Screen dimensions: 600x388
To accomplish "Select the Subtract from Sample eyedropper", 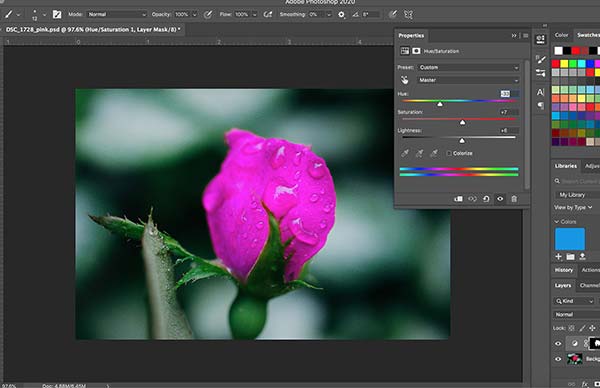I will click(x=434, y=153).
